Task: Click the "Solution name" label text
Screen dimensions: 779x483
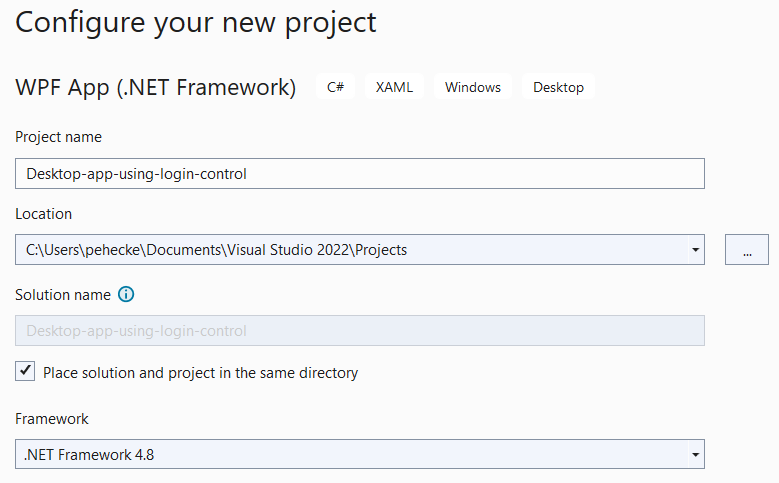Action: (x=62, y=295)
